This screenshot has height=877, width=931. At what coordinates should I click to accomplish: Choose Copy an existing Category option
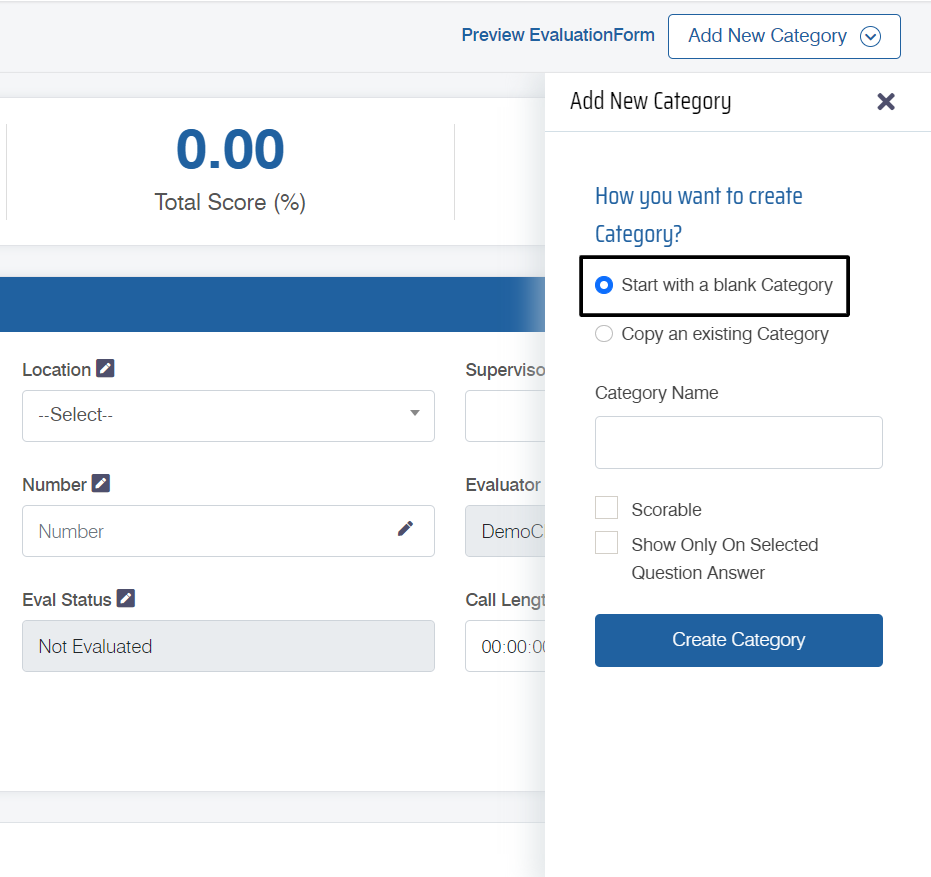tap(604, 334)
